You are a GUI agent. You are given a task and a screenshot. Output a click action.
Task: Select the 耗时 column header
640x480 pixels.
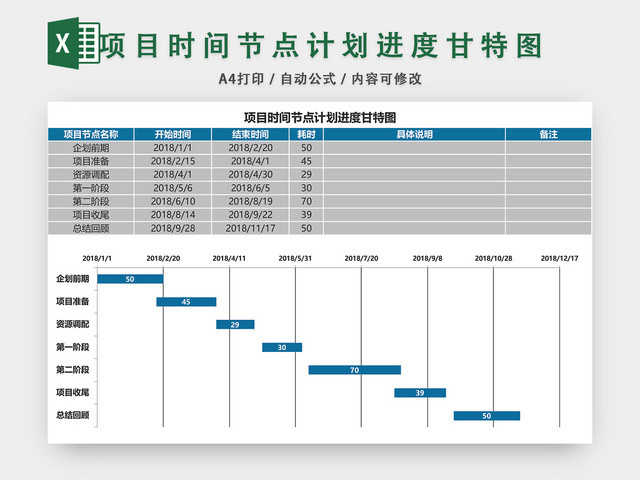(306, 134)
